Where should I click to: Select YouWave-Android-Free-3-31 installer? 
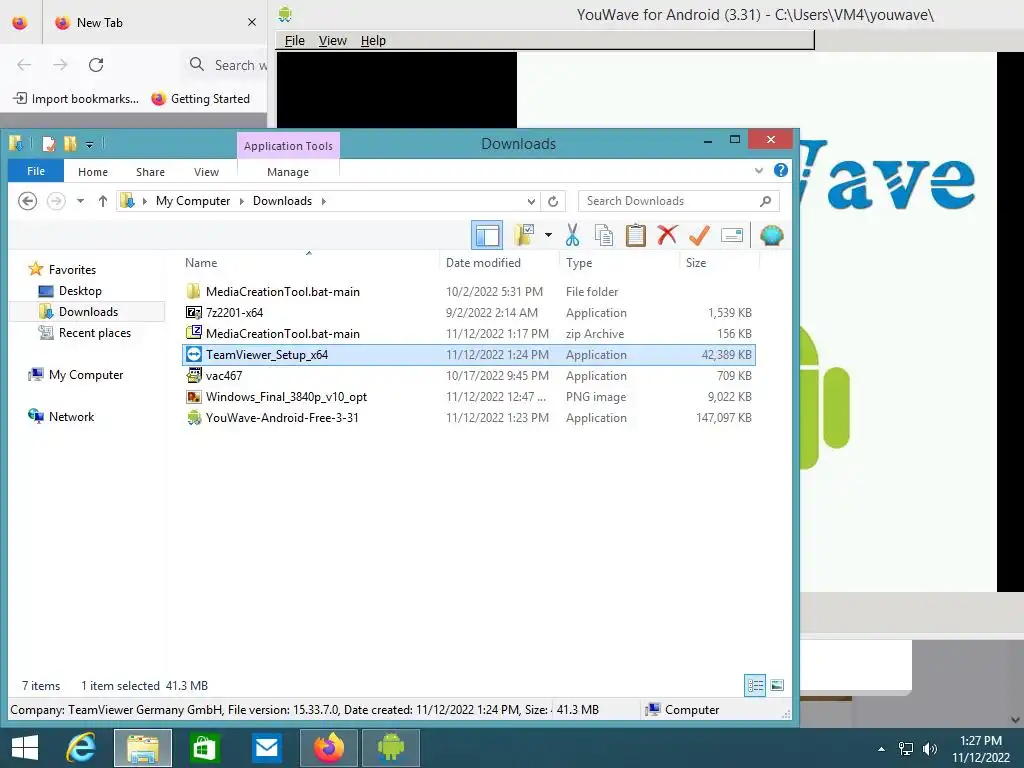coord(468,417)
